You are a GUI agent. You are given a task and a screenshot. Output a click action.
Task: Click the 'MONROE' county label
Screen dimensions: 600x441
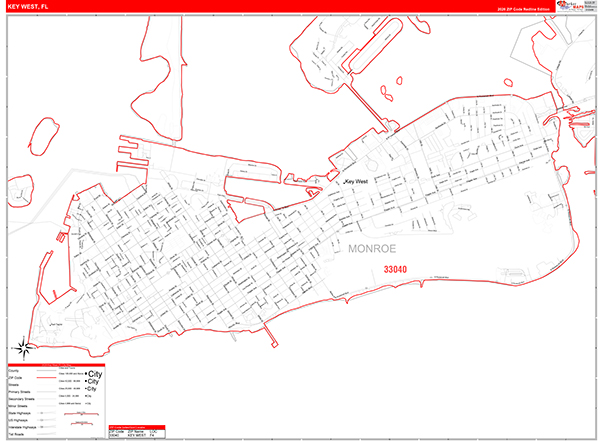click(x=372, y=249)
